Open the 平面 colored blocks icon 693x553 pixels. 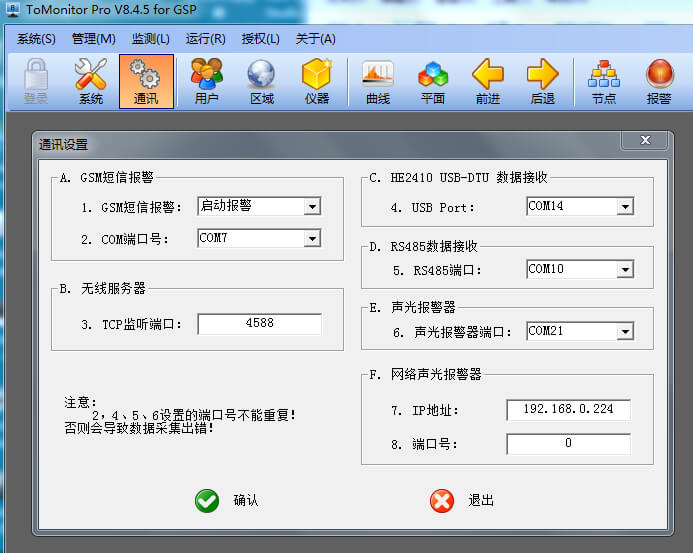(x=432, y=80)
